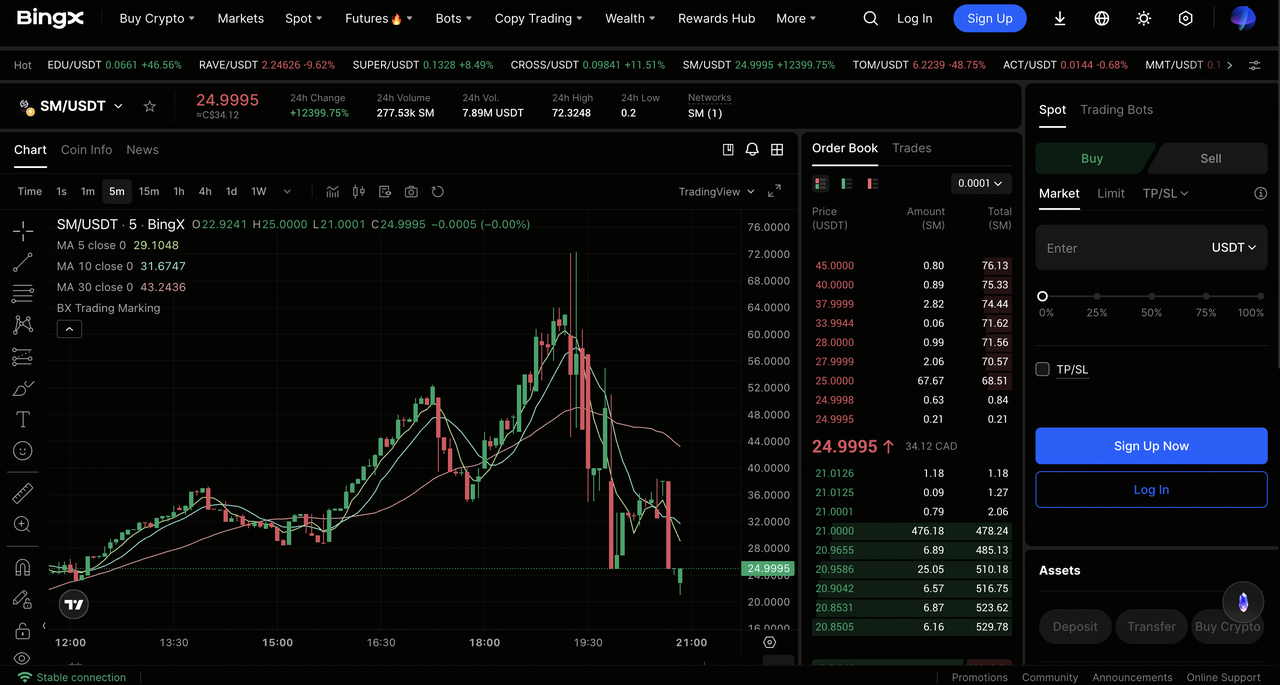
Task: Select the text tool in chart sidebar
Action: [x=22, y=419]
